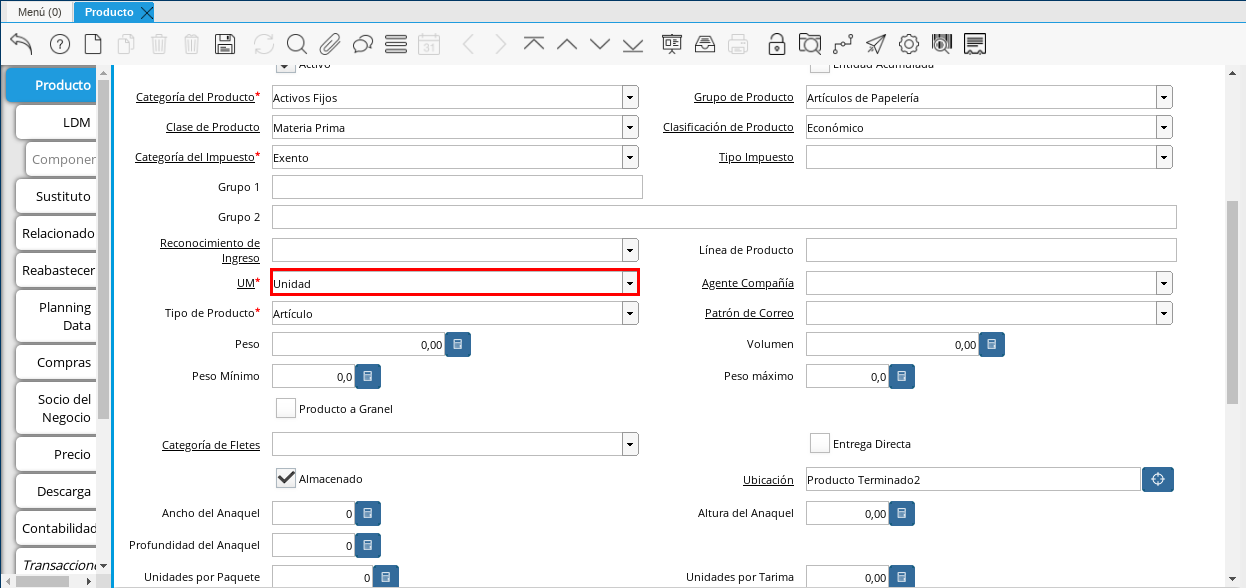Open attachments with the paperclip icon
Image resolution: width=1246 pixels, height=588 pixels.
(x=330, y=44)
